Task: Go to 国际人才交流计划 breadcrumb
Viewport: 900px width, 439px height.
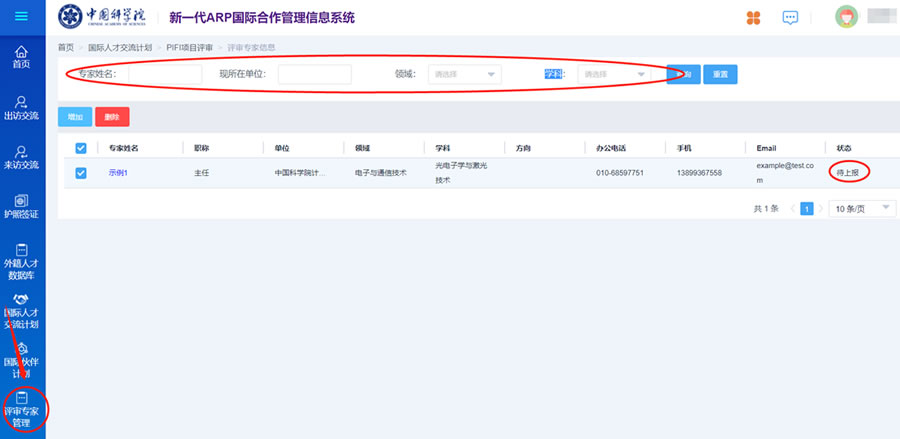Action: (x=120, y=47)
